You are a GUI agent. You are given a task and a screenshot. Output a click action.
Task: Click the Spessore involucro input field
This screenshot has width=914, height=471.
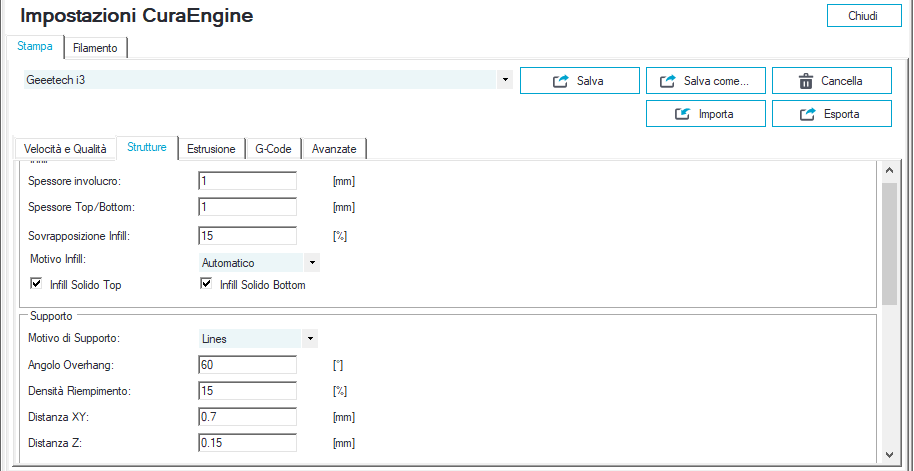pos(248,181)
